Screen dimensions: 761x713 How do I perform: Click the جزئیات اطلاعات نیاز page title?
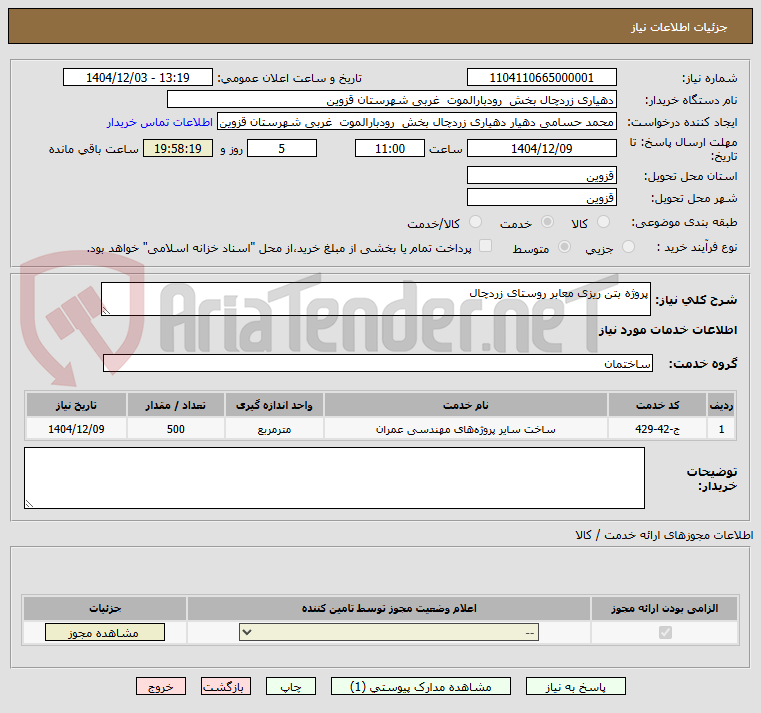point(679,27)
